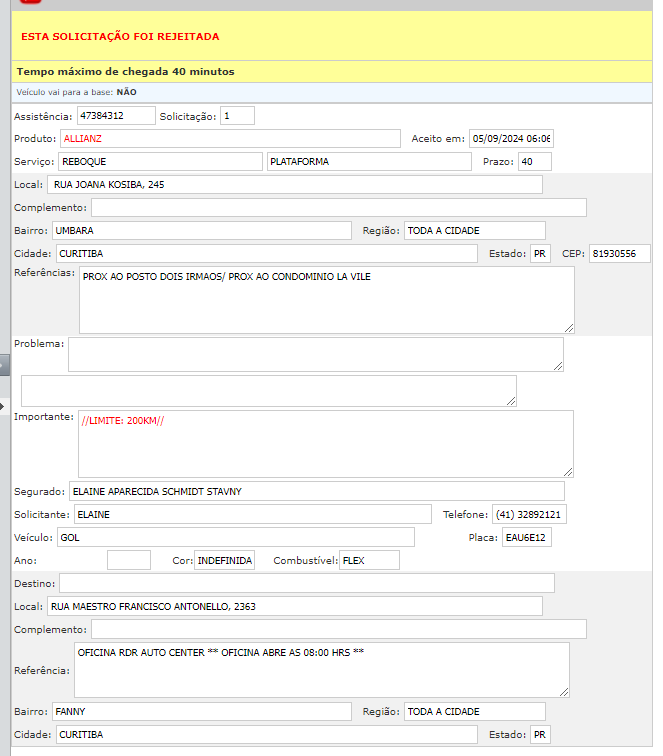This screenshot has height=756, width=663.
Task: Select the Solicitação field
Action: [x=237, y=116]
